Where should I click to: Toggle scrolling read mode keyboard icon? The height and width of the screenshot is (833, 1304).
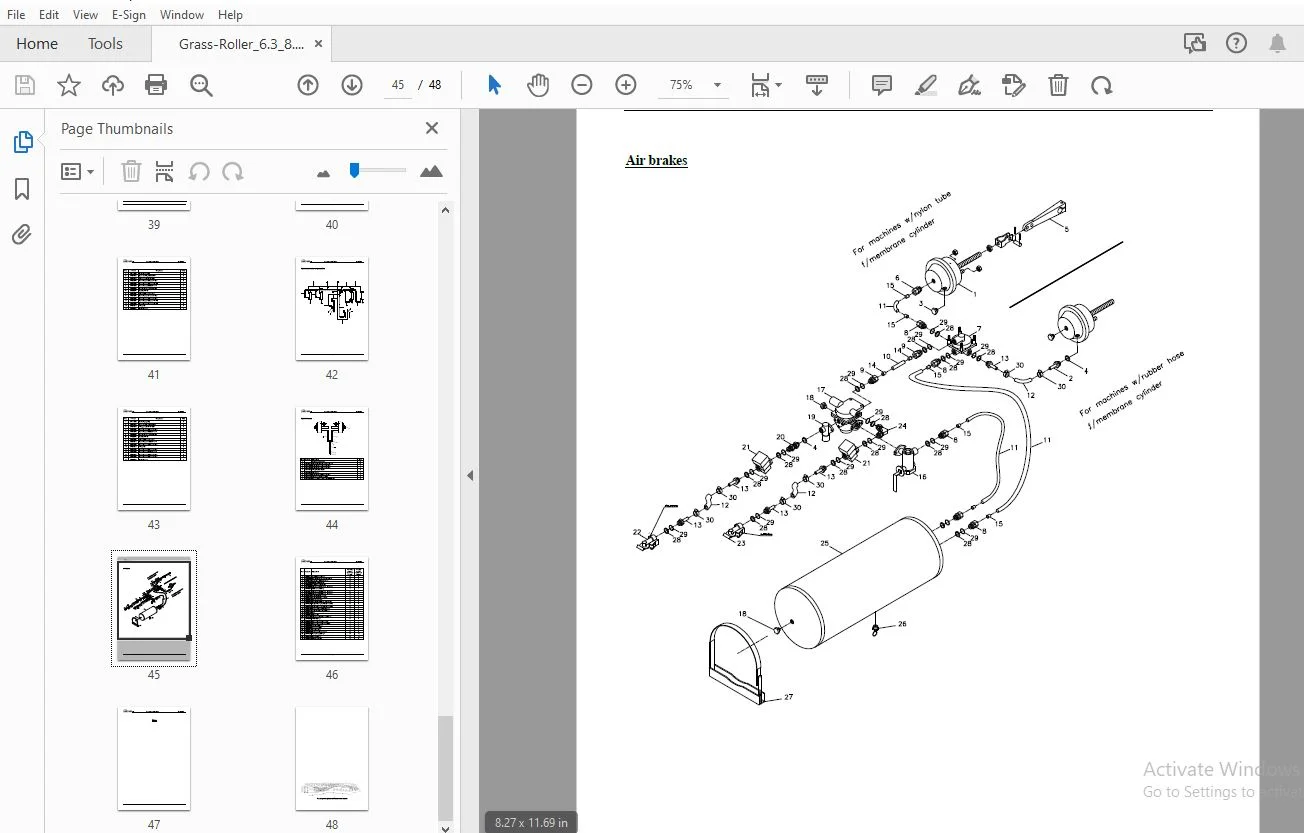817,86
